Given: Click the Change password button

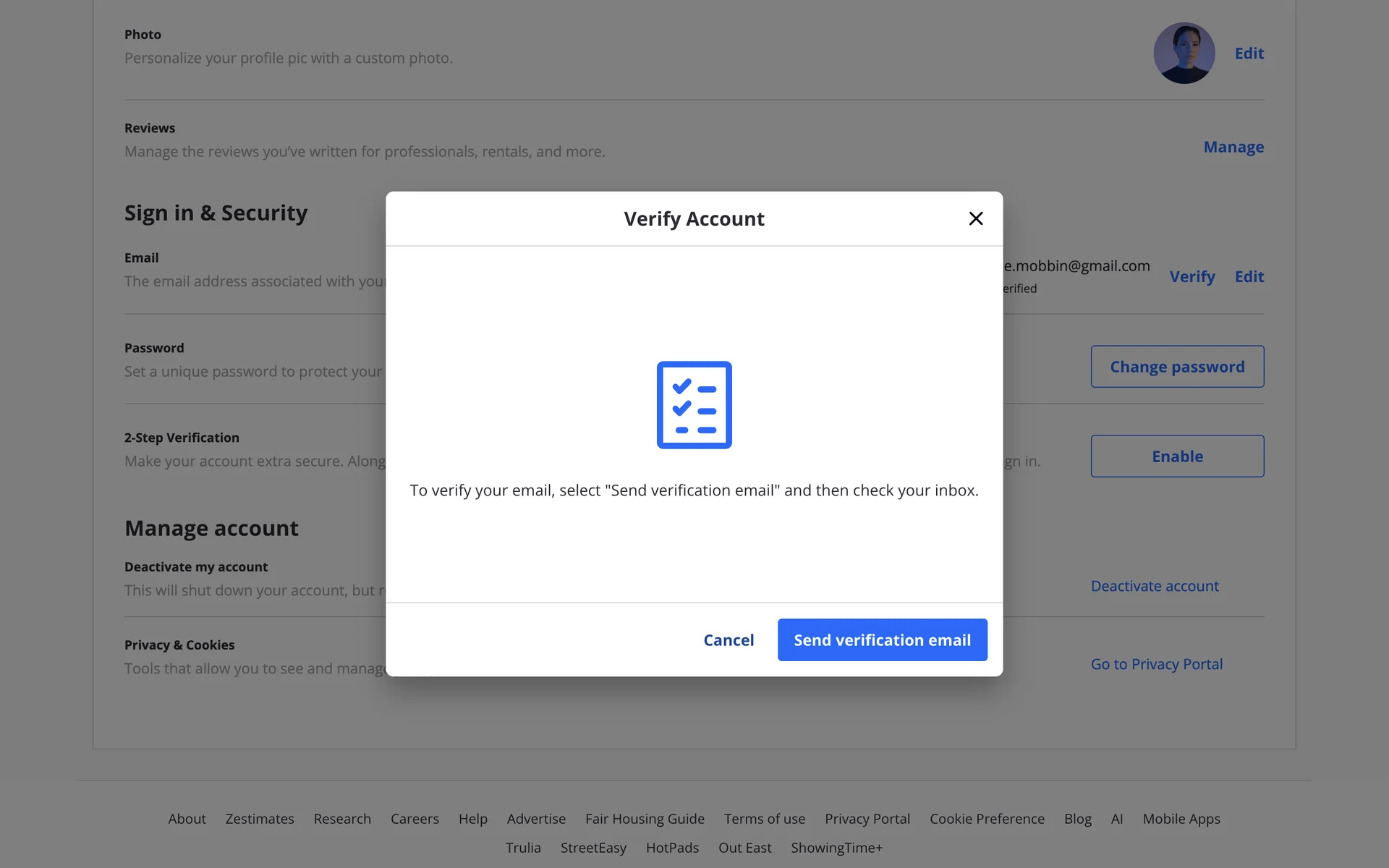Looking at the screenshot, I should click(x=1177, y=367).
